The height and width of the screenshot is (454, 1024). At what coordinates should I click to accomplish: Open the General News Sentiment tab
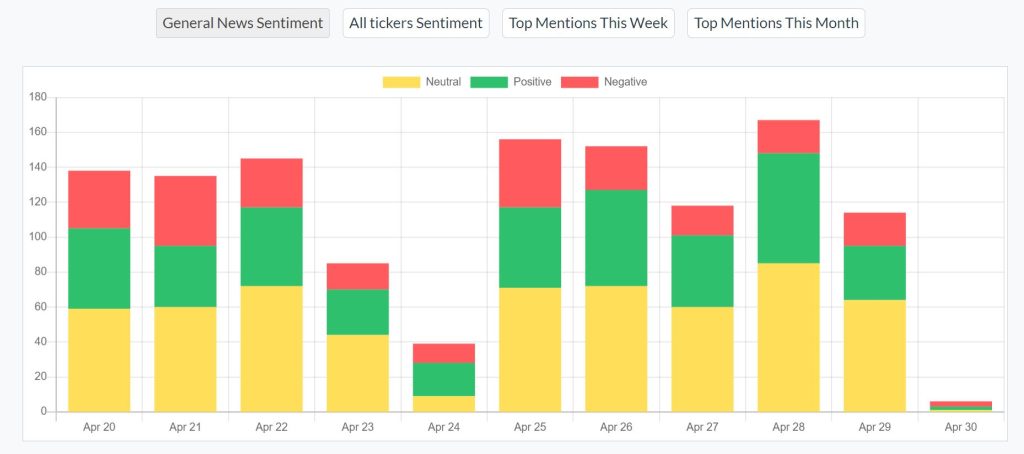[x=243, y=23]
